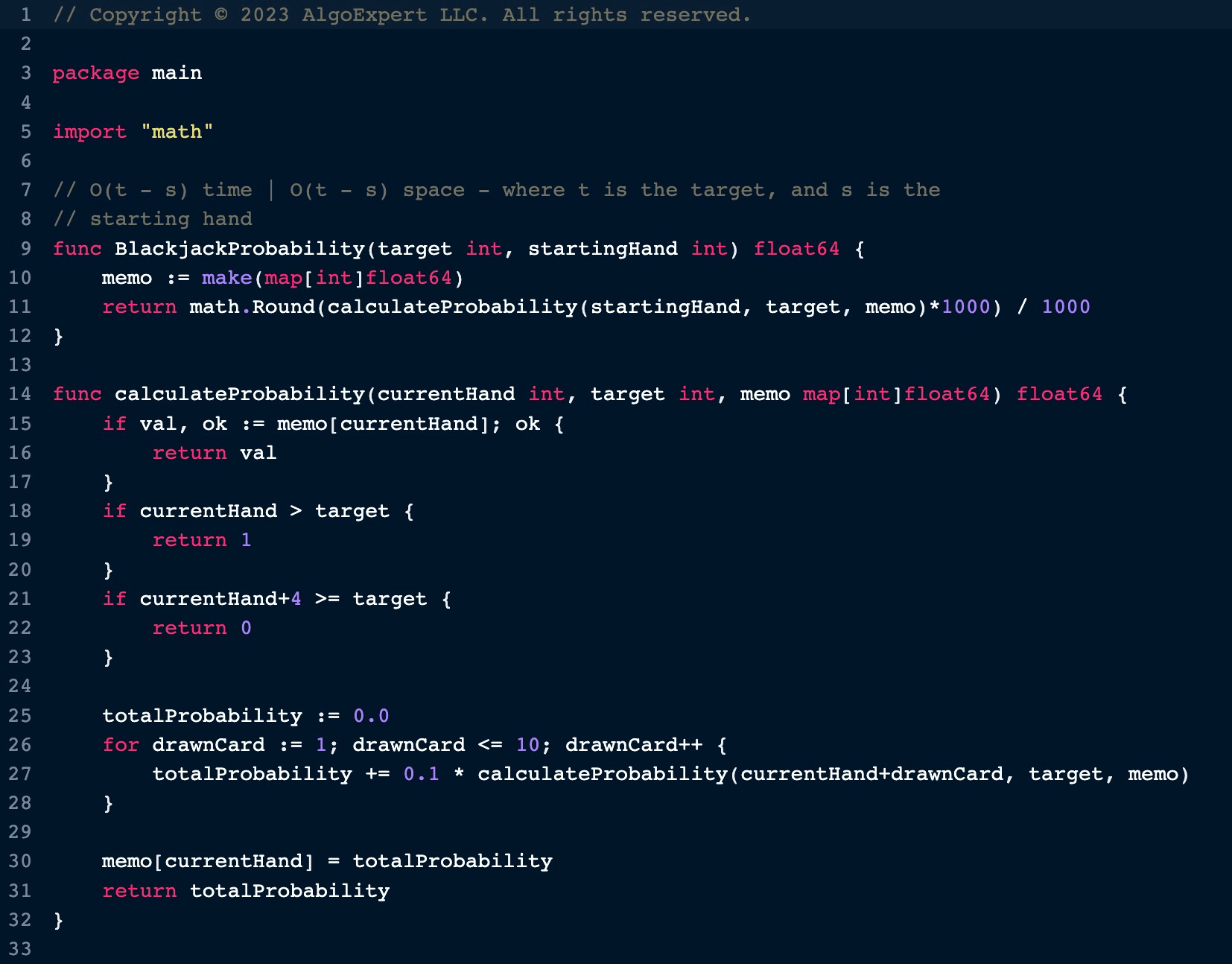Click line number 9 in the gutter
1232x964 pixels.
tap(25, 248)
